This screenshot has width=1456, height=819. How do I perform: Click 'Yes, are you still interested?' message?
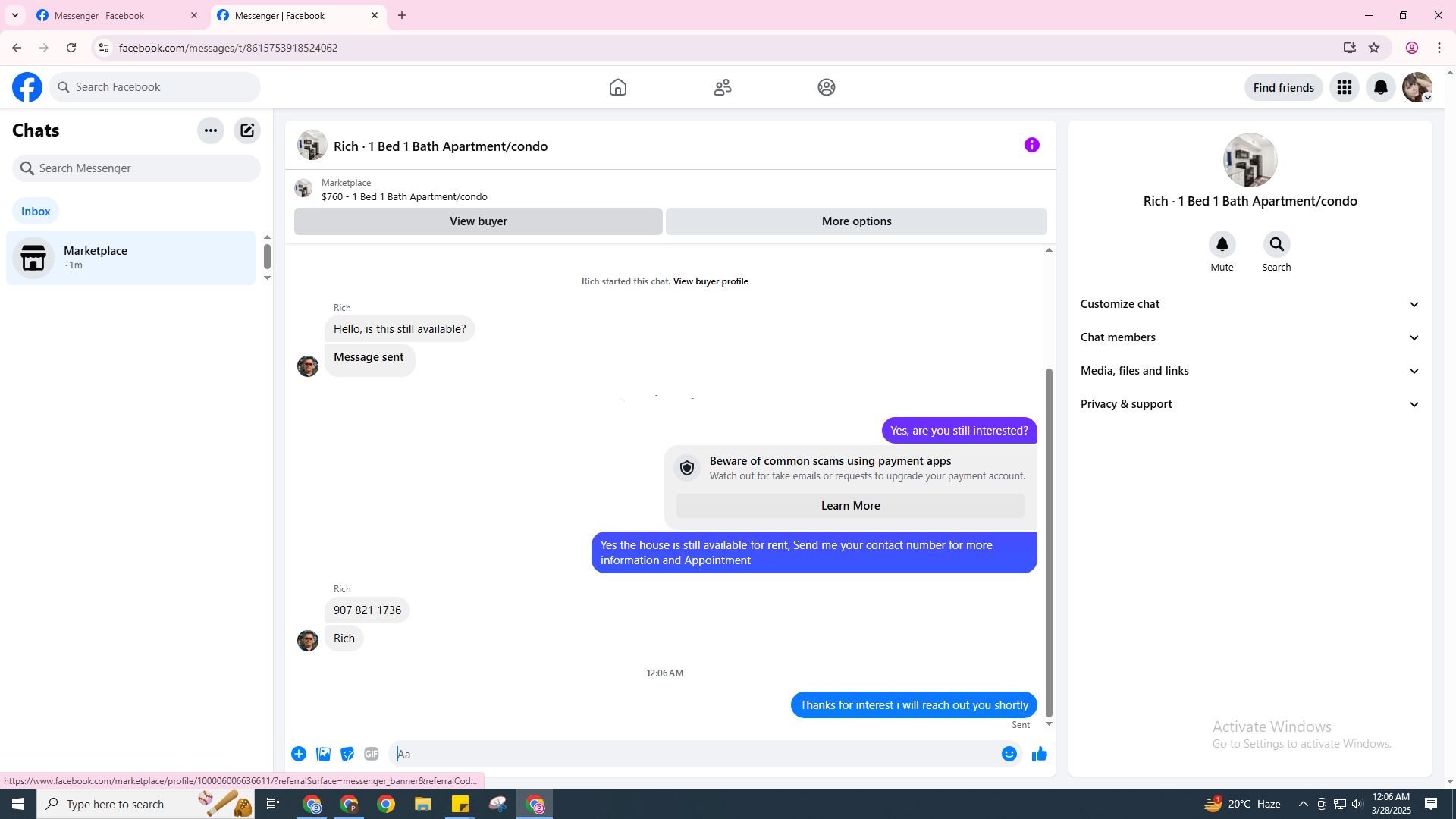pos(959,431)
